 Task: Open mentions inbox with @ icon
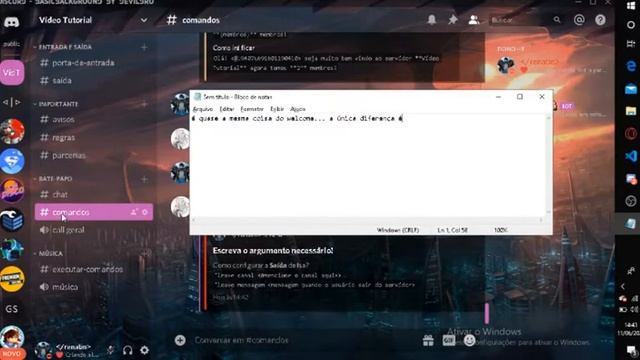pos(579,20)
